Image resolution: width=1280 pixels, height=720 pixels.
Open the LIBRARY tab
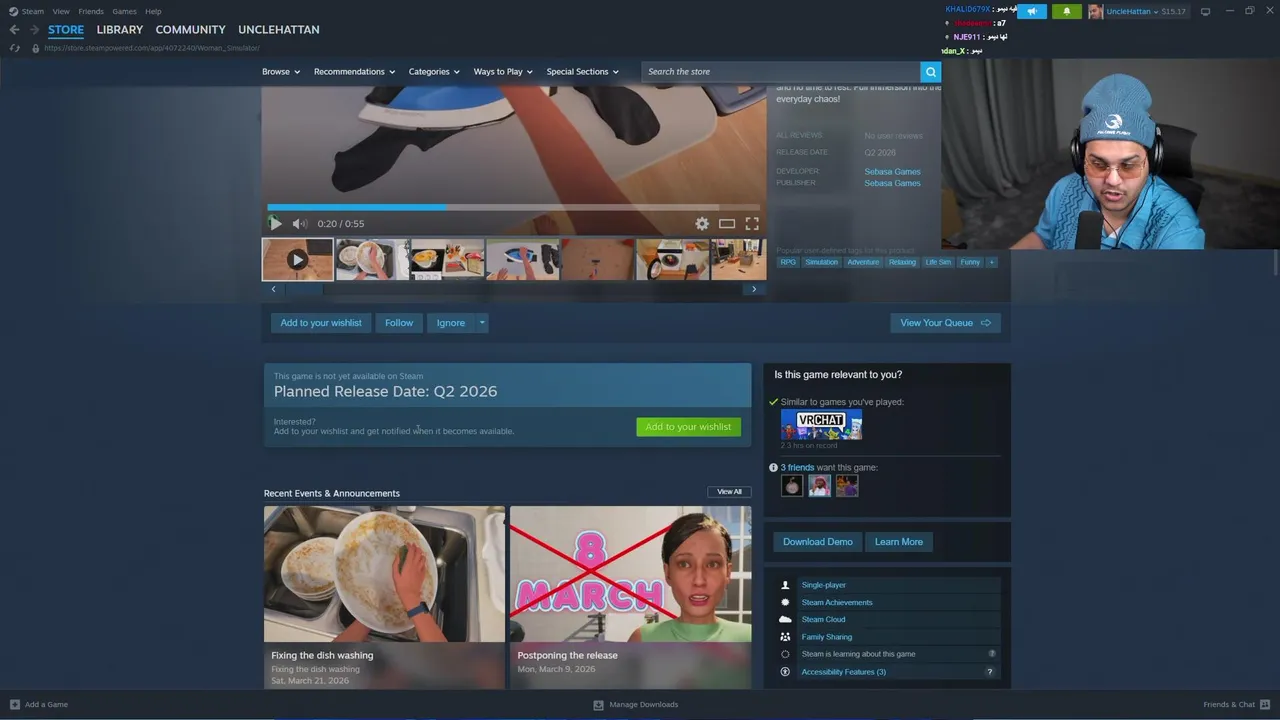[120, 30]
